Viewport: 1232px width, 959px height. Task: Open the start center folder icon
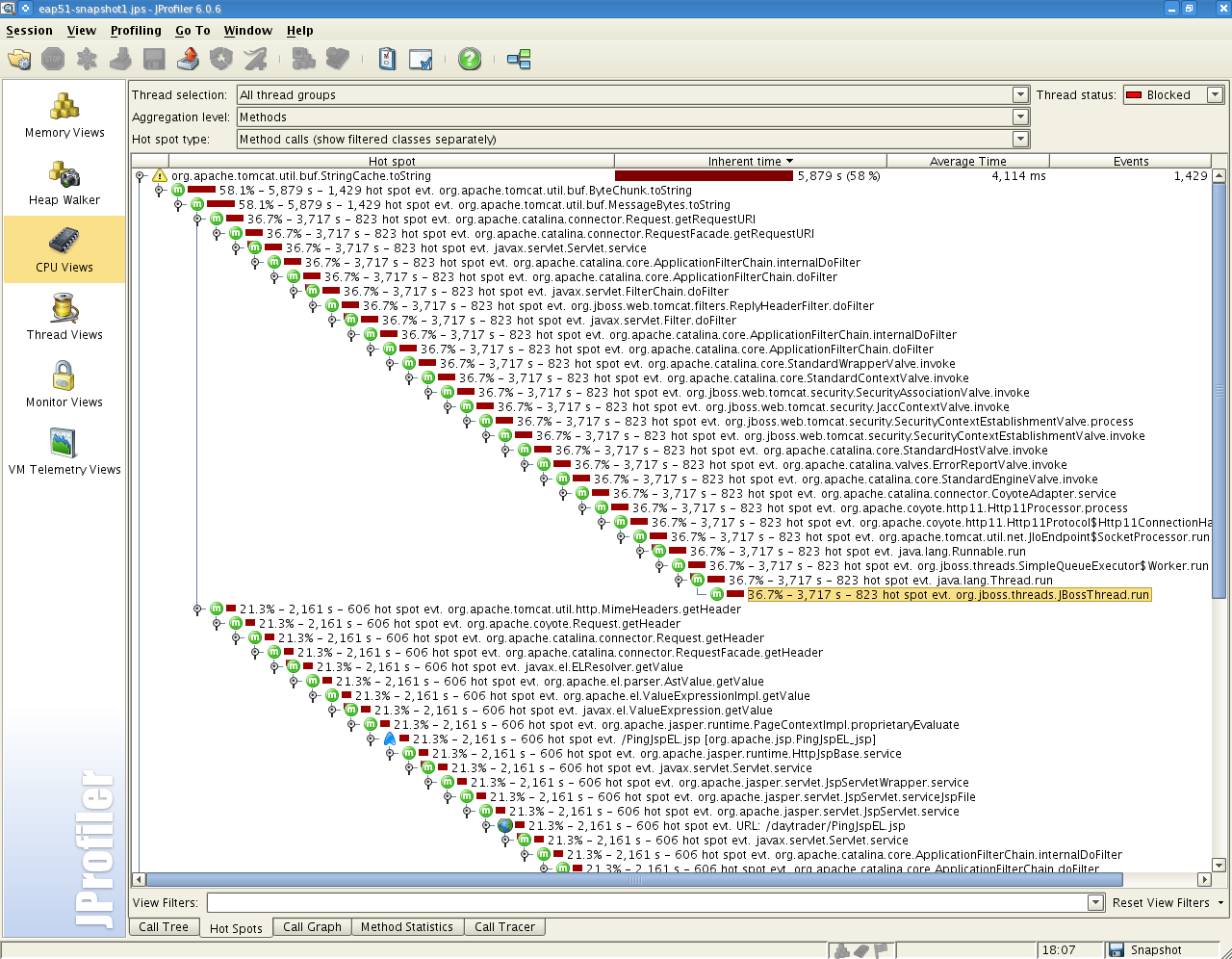[19, 60]
